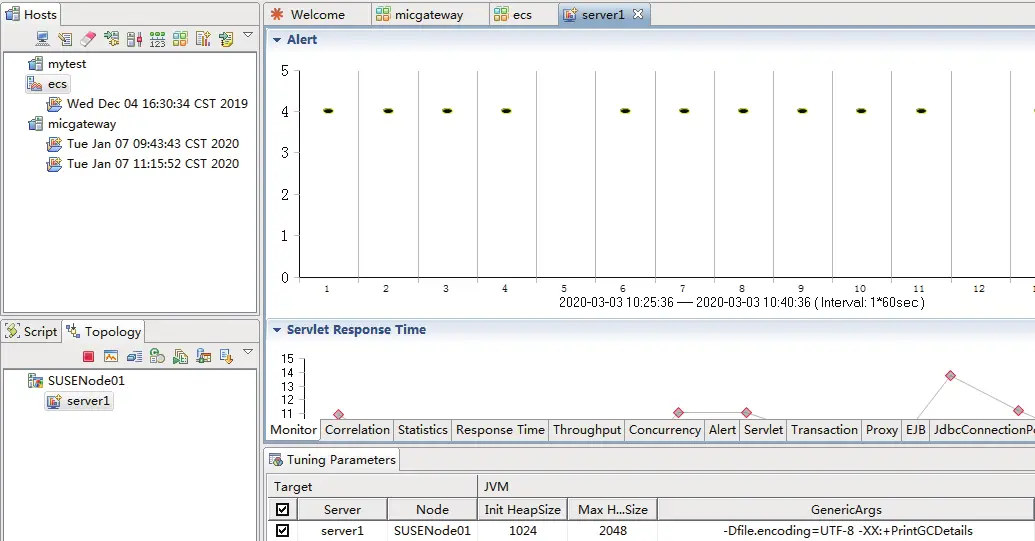This screenshot has height=541, width=1035.
Task: Close the server1 editor tab
Action: coord(638,14)
